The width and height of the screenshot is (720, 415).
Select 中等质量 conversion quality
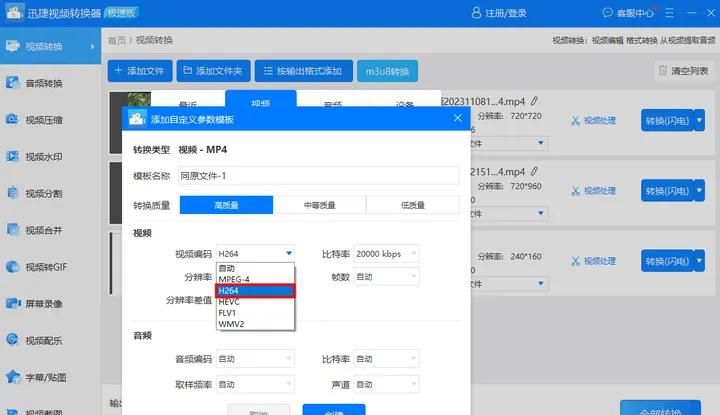[x=320, y=205]
